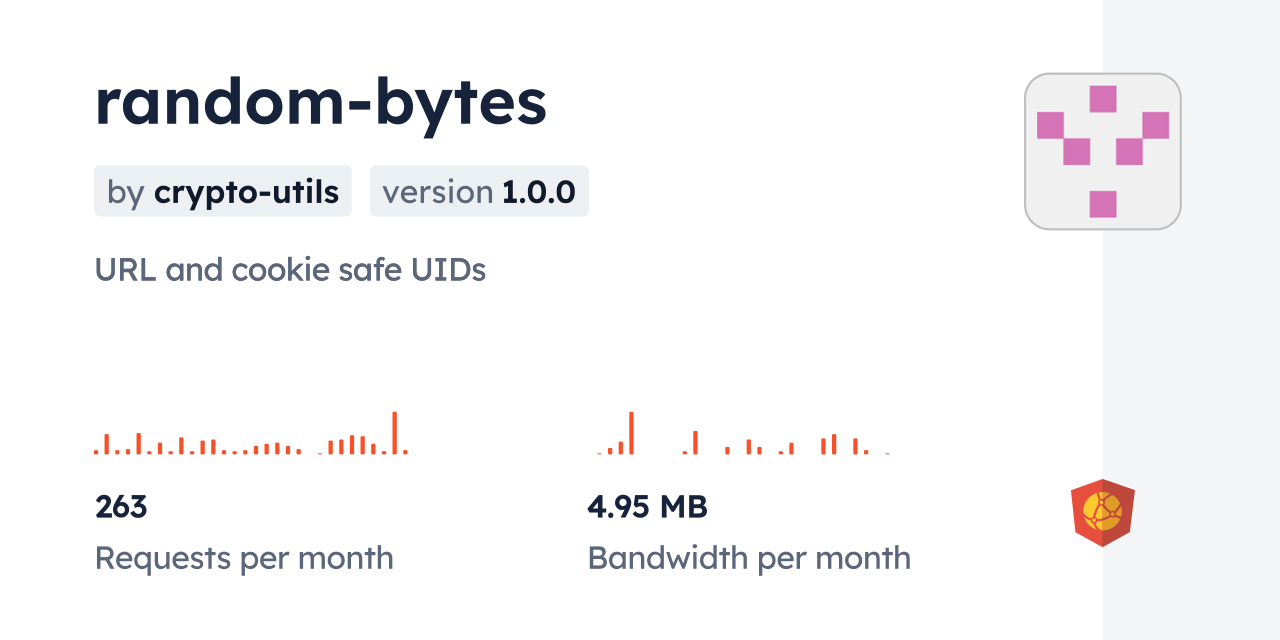The image size is (1280, 640).
Task: Open the random-bytes package identicon avatar
Action: [x=1102, y=151]
